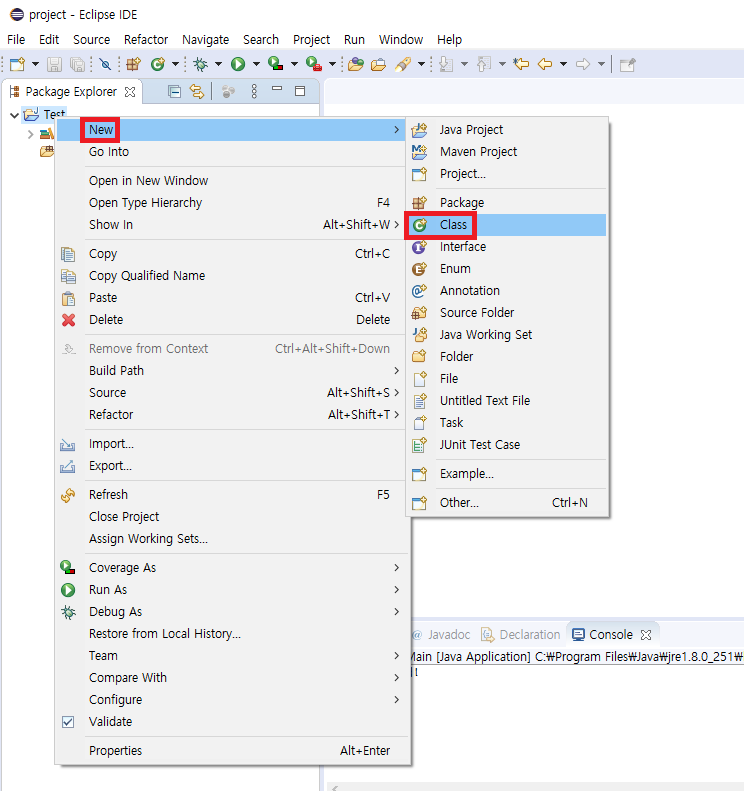Image resolution: width=744 pixels, height=791 pixels.
Task: Choose Maven Project in New submenu
Action: pyautogui.click(x=506, y=152)
